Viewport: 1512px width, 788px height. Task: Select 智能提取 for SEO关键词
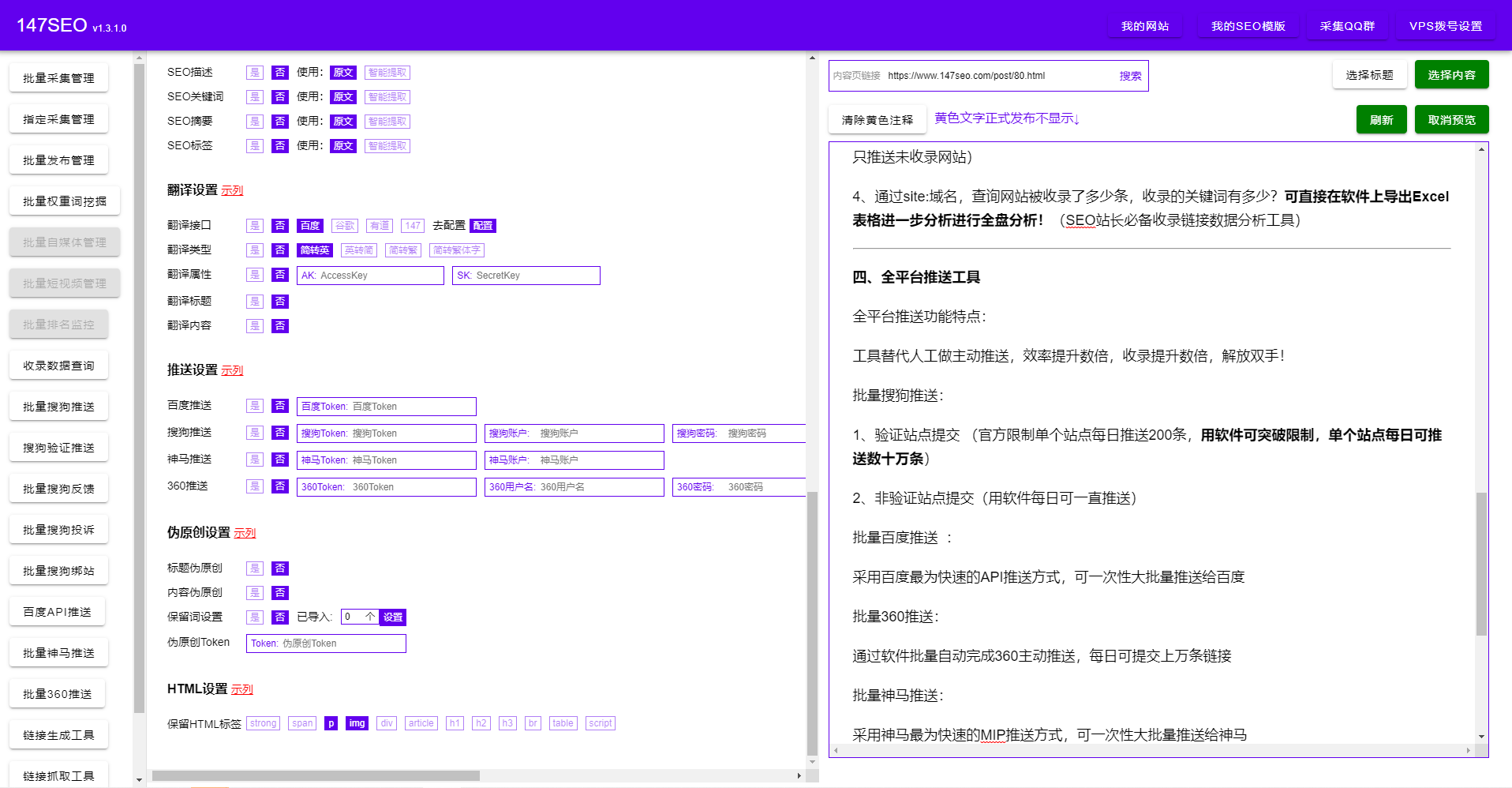coord(387,97)
